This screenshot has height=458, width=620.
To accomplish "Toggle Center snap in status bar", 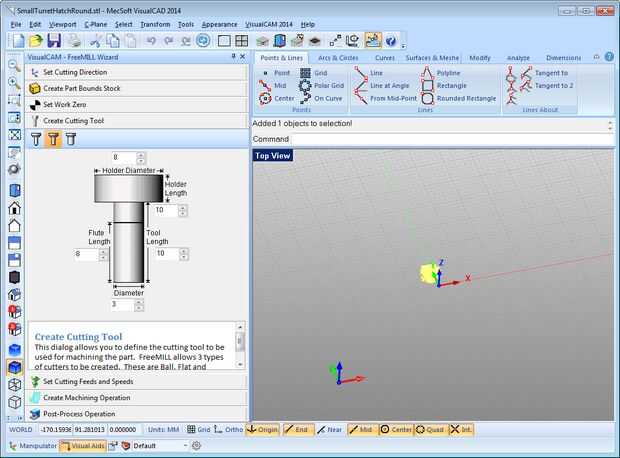I will click(395, 430).
